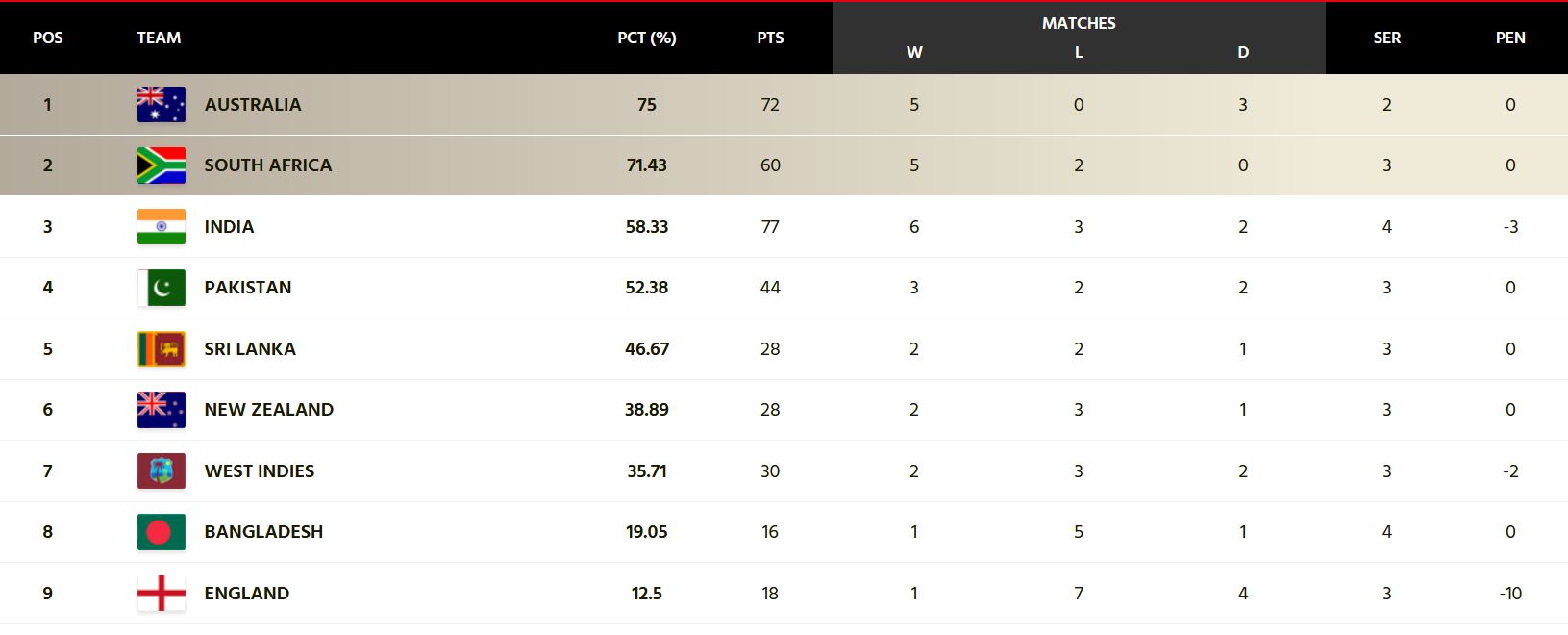Click the New Zealand row flag

click(x=162, y=410)
